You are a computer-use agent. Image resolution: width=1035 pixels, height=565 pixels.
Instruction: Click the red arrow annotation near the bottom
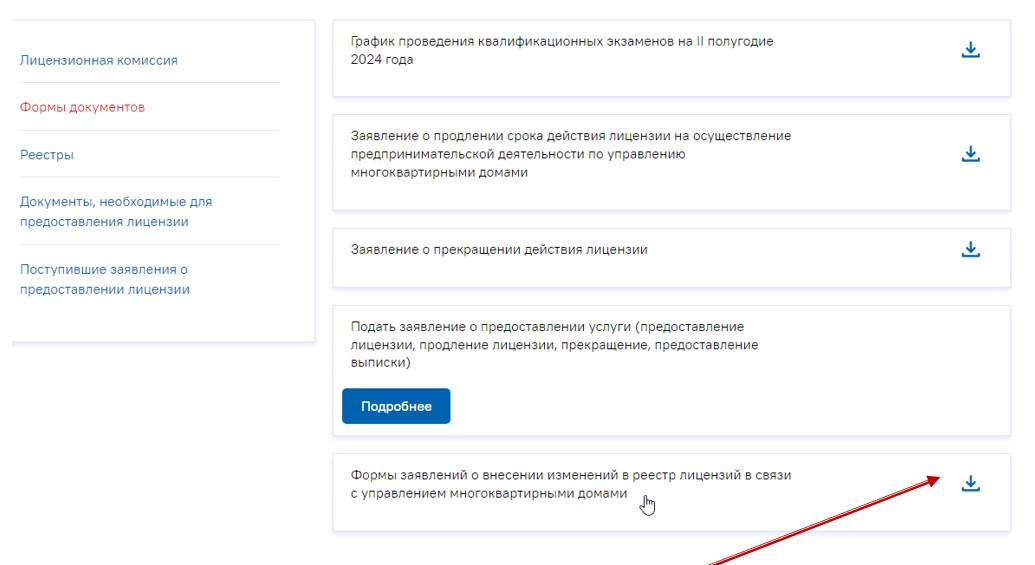point(820,522)
